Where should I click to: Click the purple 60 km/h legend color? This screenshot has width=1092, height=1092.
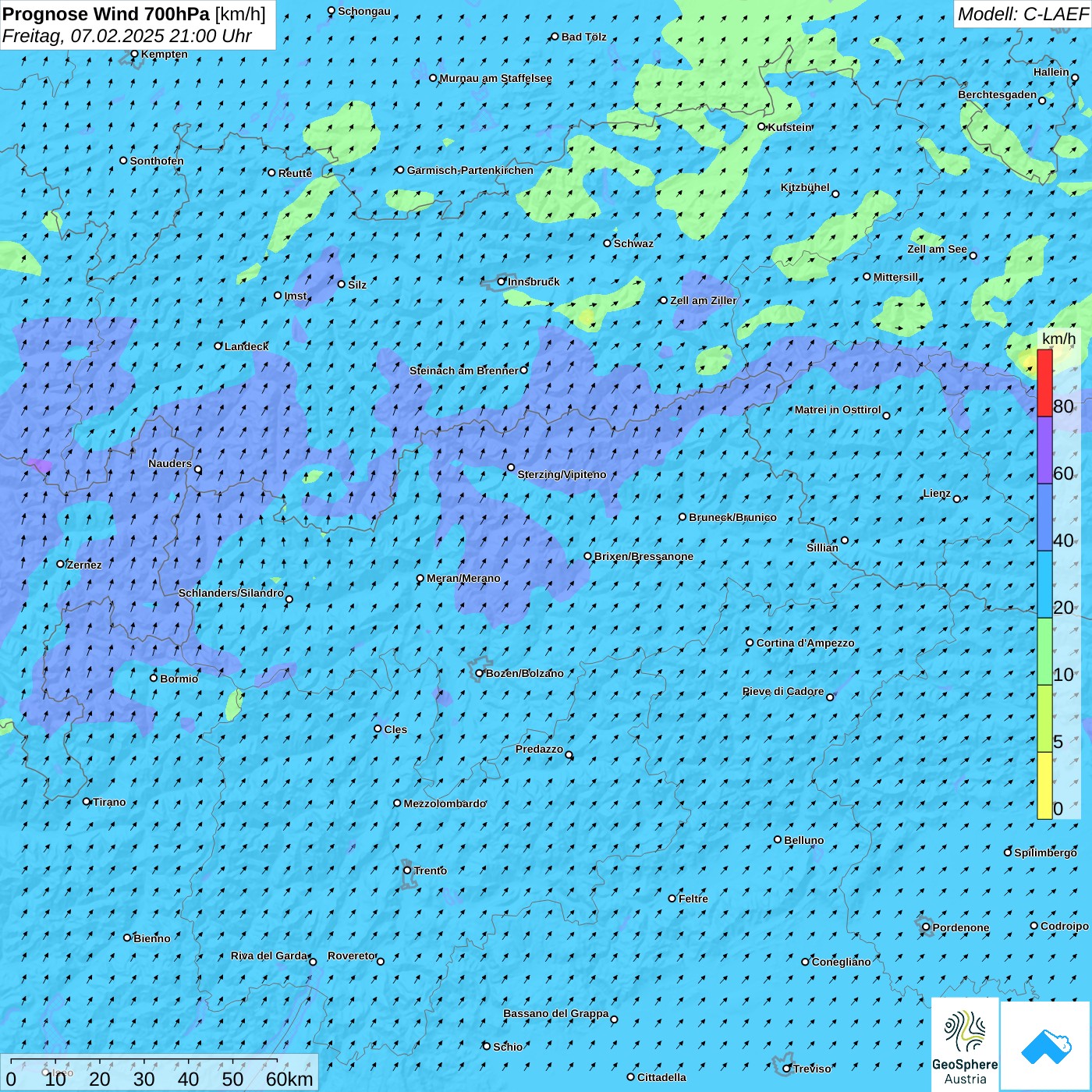point(1044,450)
